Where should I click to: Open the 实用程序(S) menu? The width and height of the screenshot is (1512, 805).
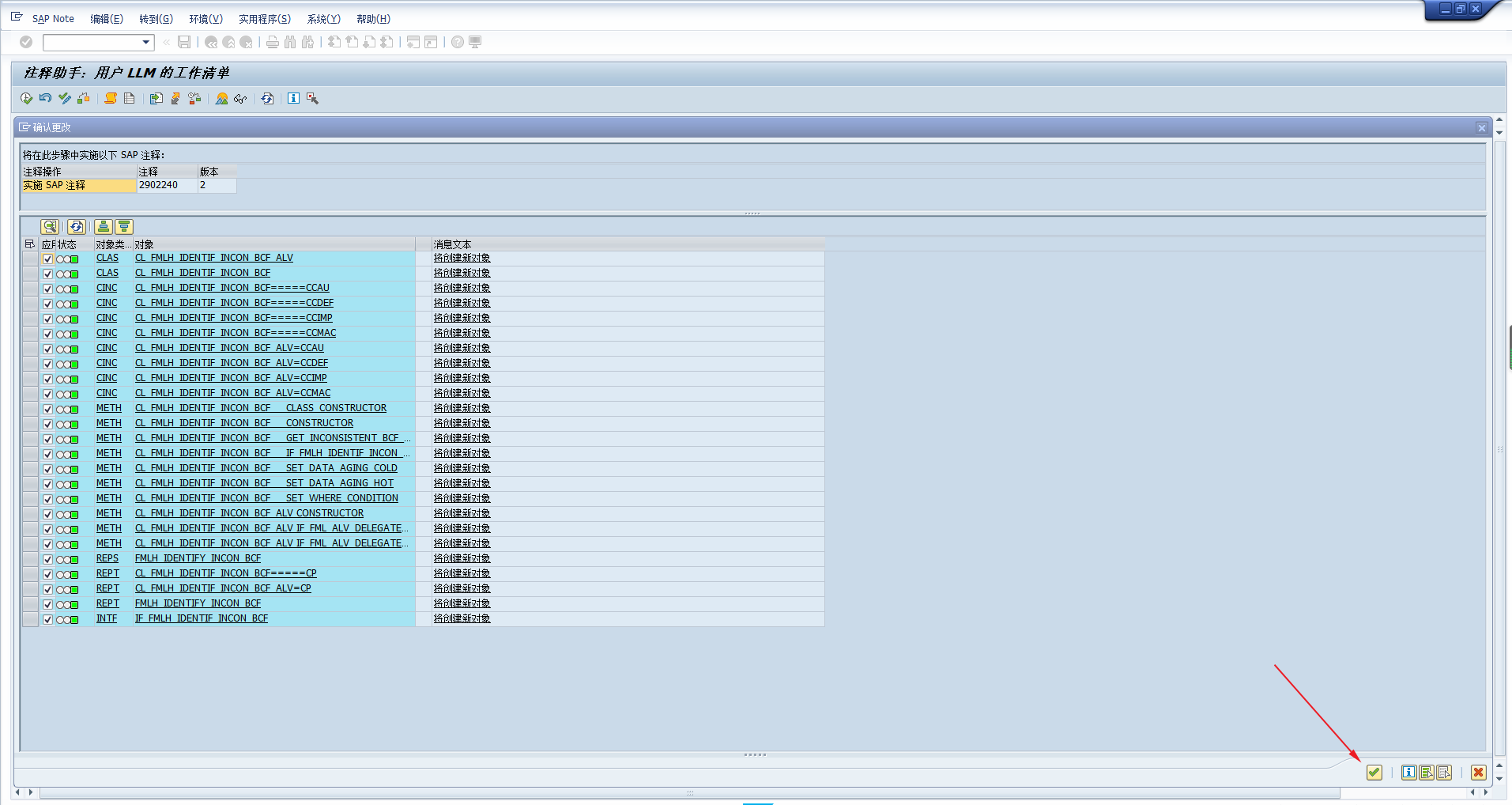tap(265, 19)
